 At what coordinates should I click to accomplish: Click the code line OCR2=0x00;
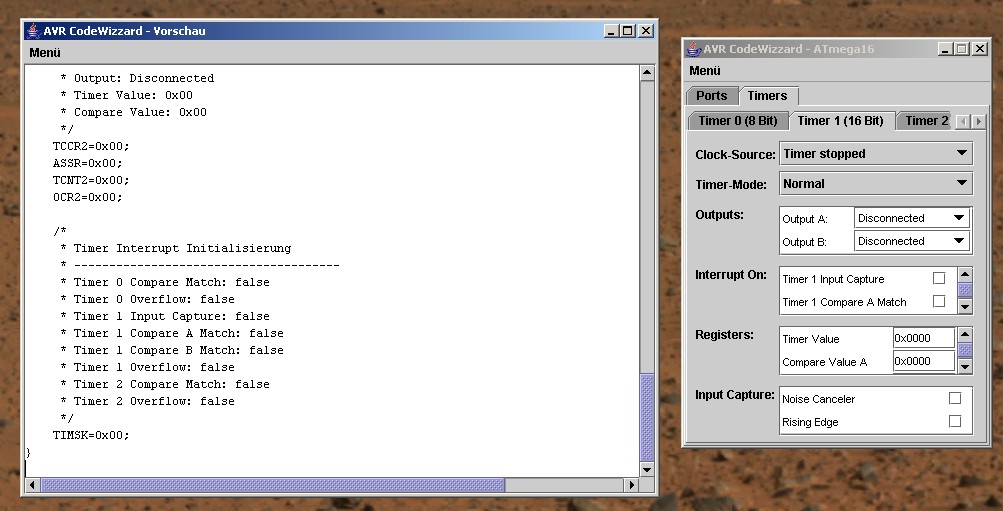[88, 197]
